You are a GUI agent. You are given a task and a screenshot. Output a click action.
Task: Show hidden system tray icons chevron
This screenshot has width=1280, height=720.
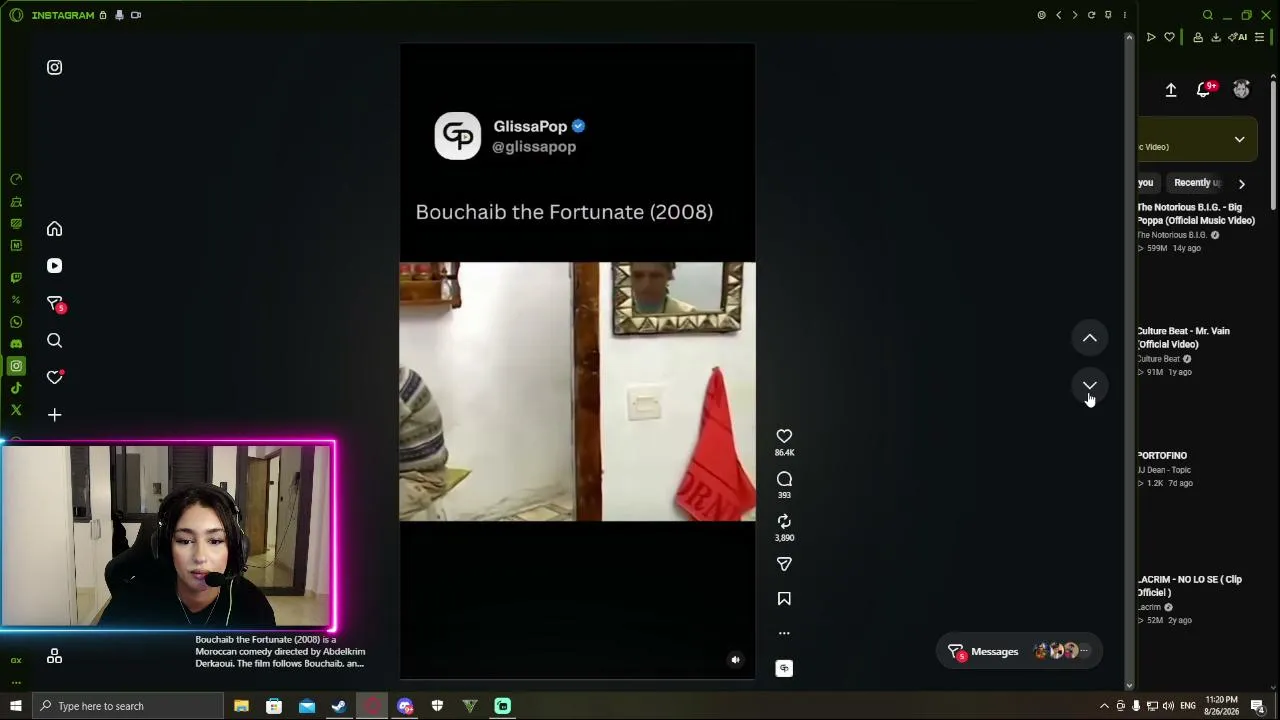point(1104,706)
